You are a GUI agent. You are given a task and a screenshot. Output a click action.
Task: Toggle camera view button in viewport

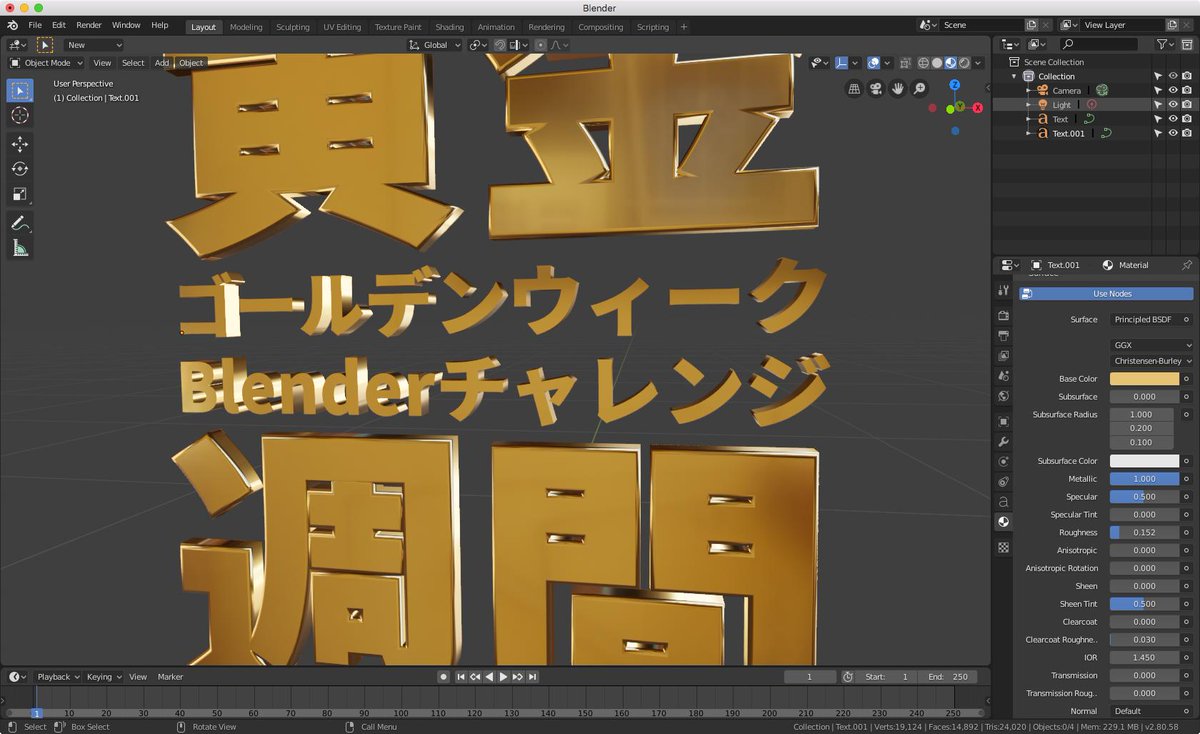876,89
